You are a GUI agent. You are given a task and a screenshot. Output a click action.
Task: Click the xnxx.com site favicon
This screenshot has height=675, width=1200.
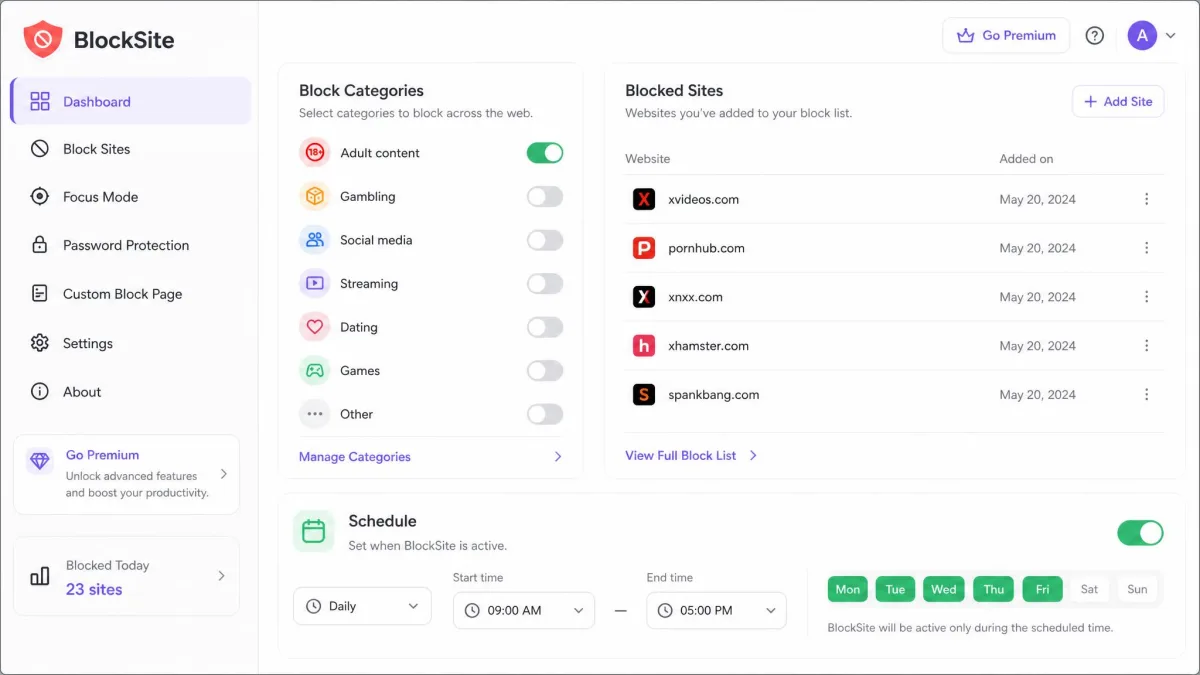click(644, 297)
